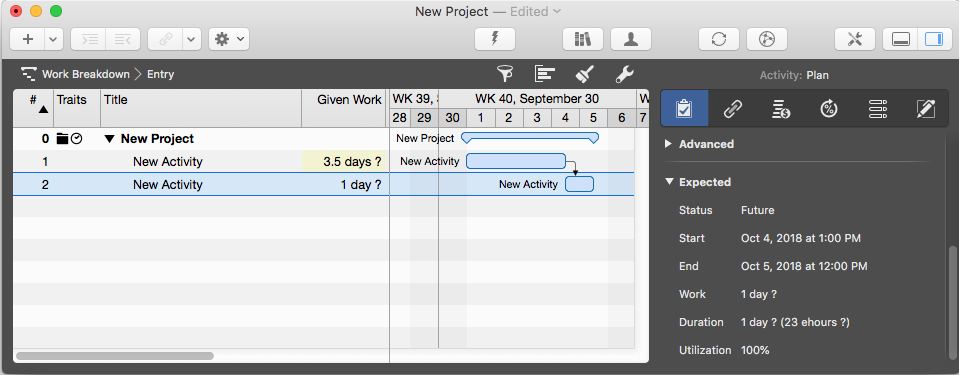959x375 pixels.
Task: Click the folder trait icon in row 0
Action: (62, 139)
